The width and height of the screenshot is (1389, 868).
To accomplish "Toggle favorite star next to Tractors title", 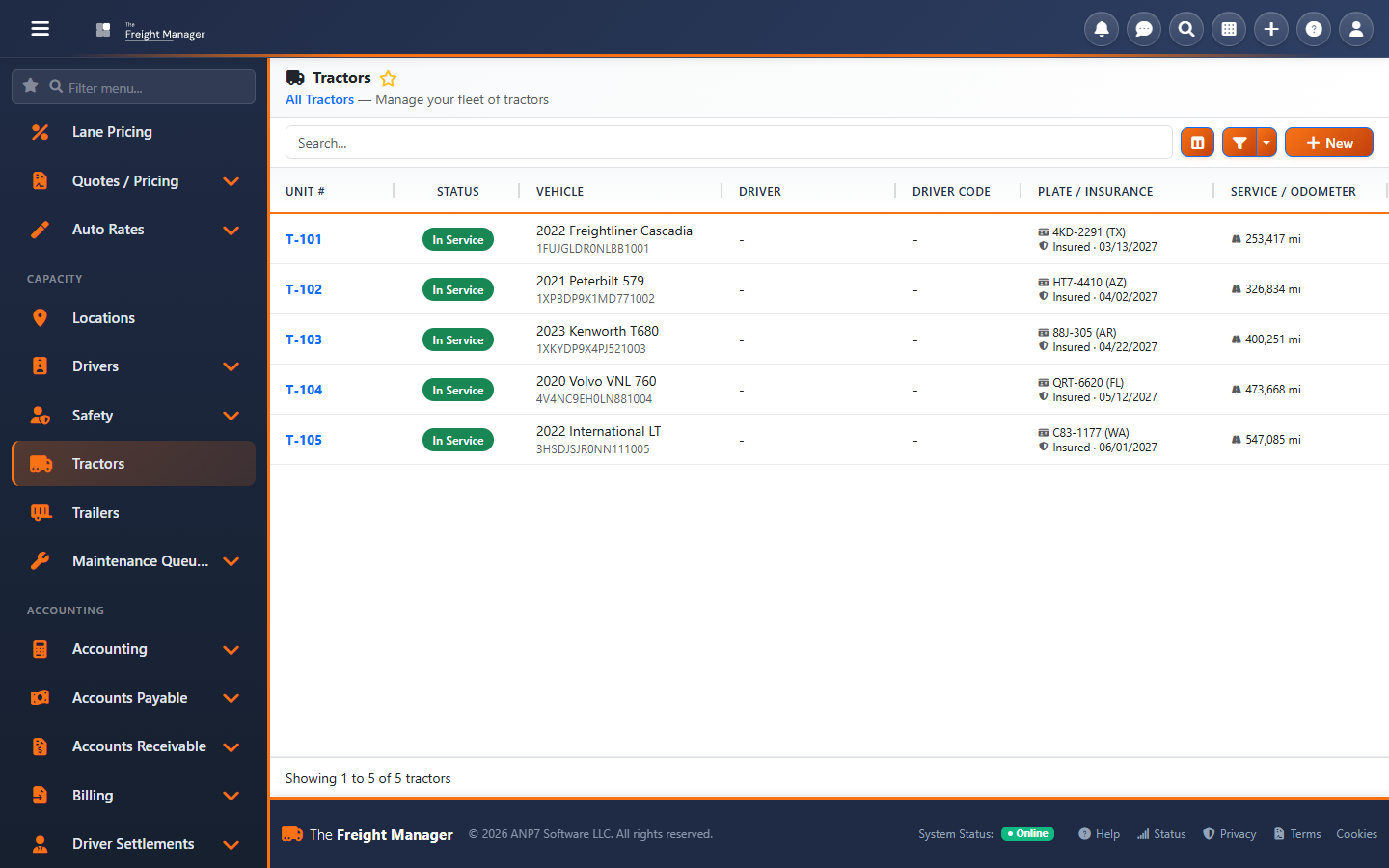I will click(x=388, y=78).
